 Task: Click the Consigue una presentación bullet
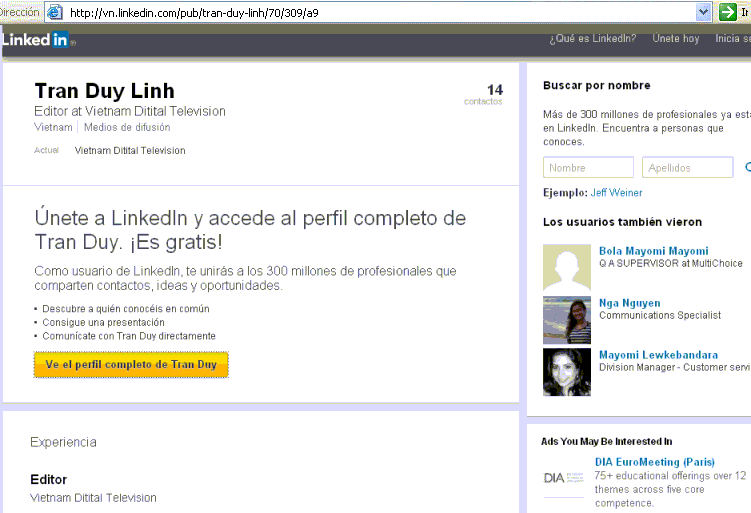click(x=103, y=322)
